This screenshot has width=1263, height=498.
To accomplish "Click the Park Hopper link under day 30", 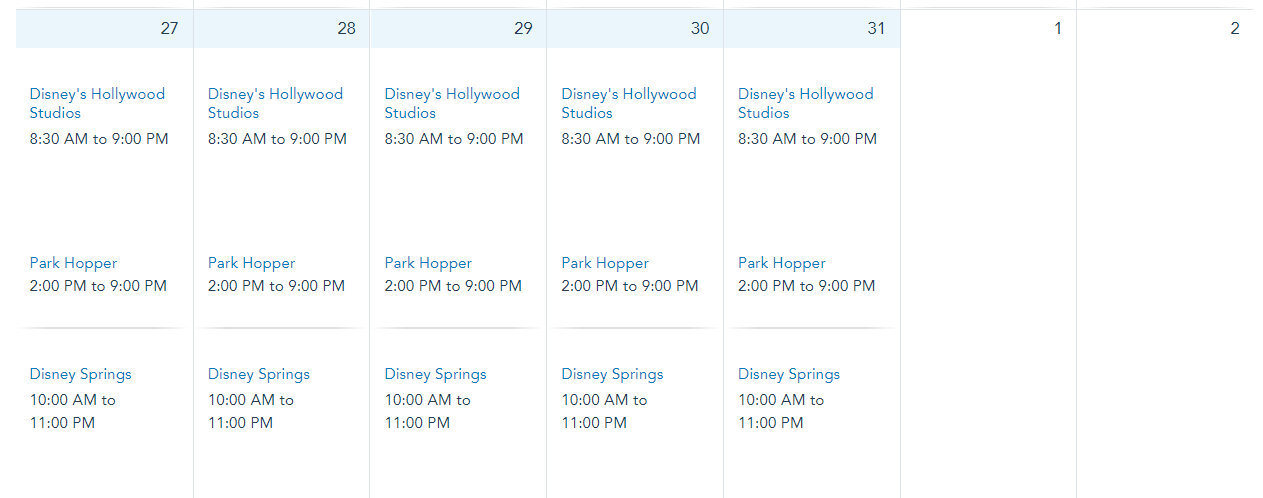I will click(605, 263).
